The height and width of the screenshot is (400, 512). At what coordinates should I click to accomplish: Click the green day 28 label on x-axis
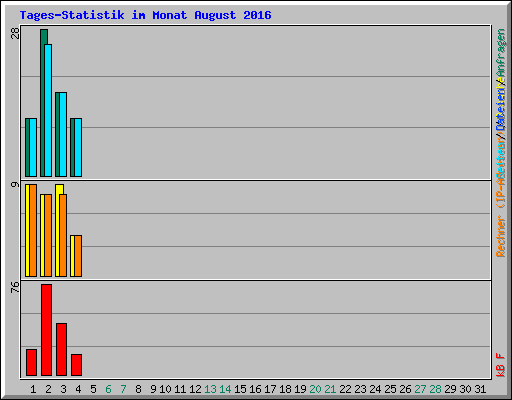435,389
